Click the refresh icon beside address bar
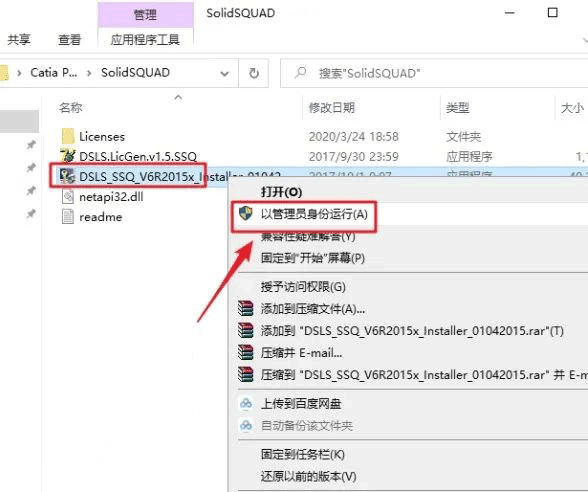This screenshot has height=492, width=588. coord(254,73)
